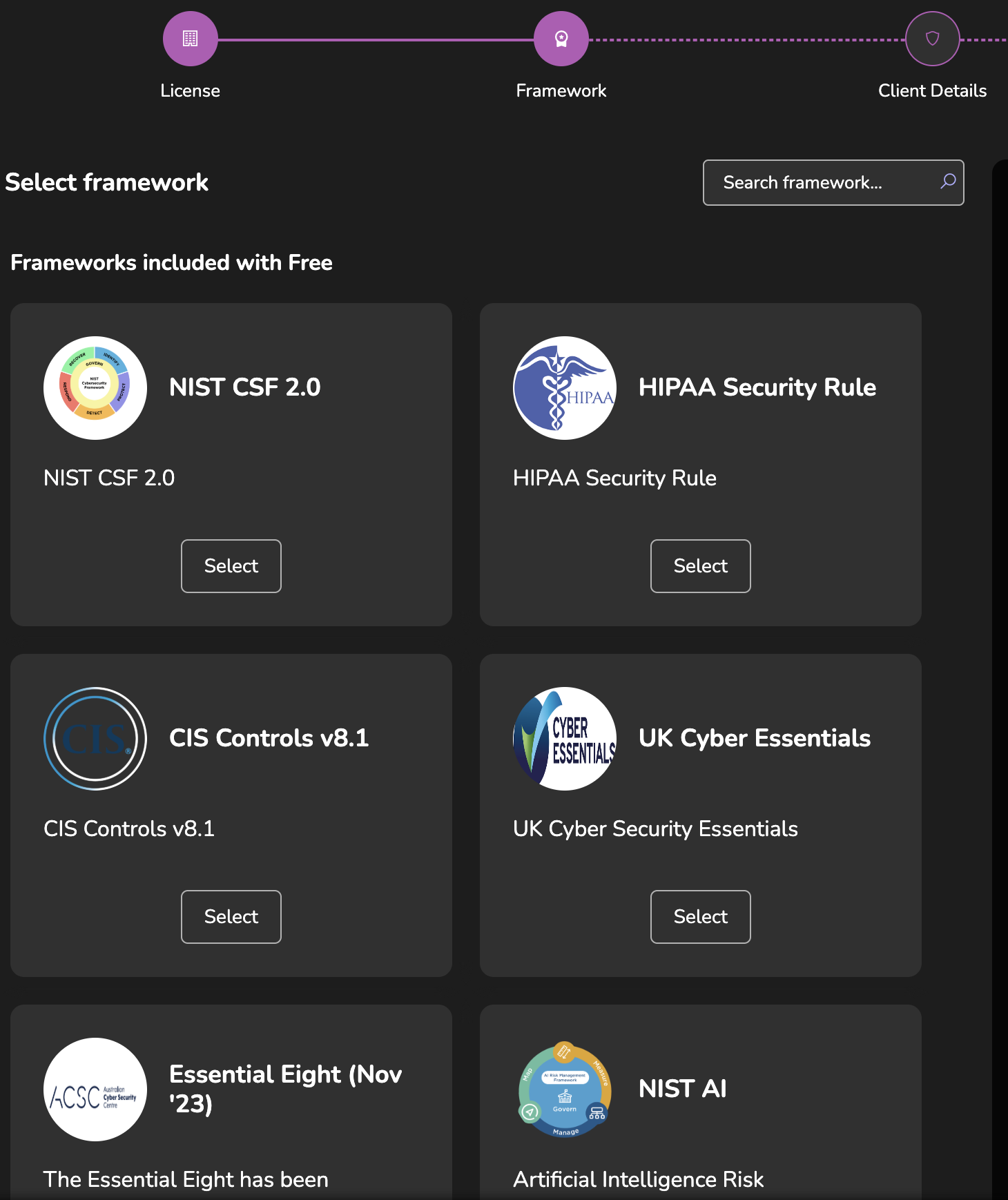Click the License step building icon
This screenshot has height=1200, width=1008.
[x=190, y=39]
